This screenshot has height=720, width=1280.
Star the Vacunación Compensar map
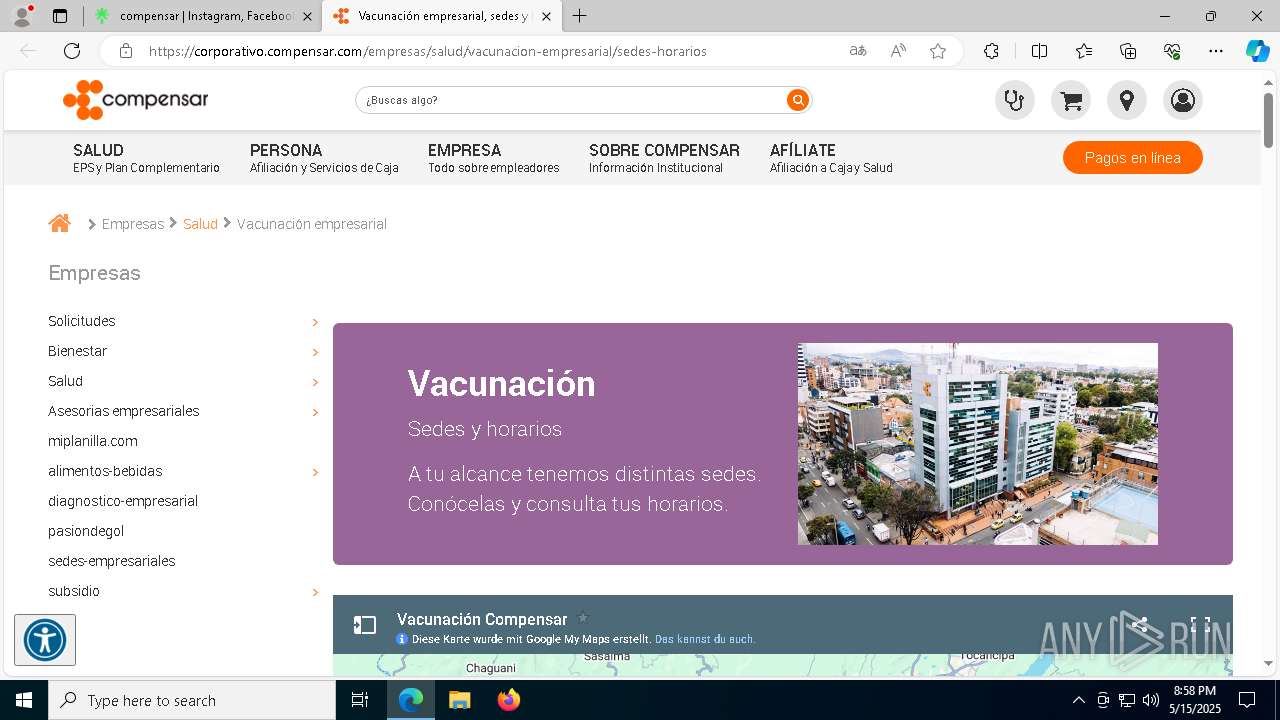[x=583, y=618]
